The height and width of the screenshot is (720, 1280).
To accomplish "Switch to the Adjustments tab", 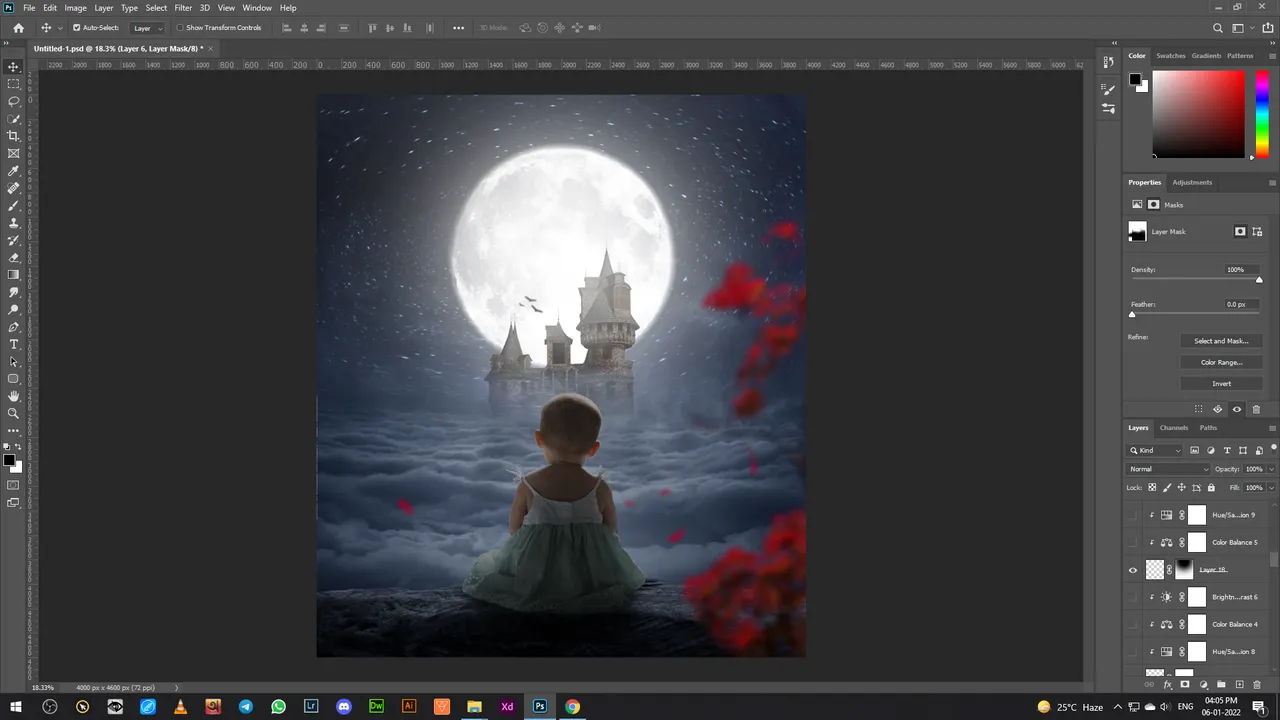I will 1192,183.
